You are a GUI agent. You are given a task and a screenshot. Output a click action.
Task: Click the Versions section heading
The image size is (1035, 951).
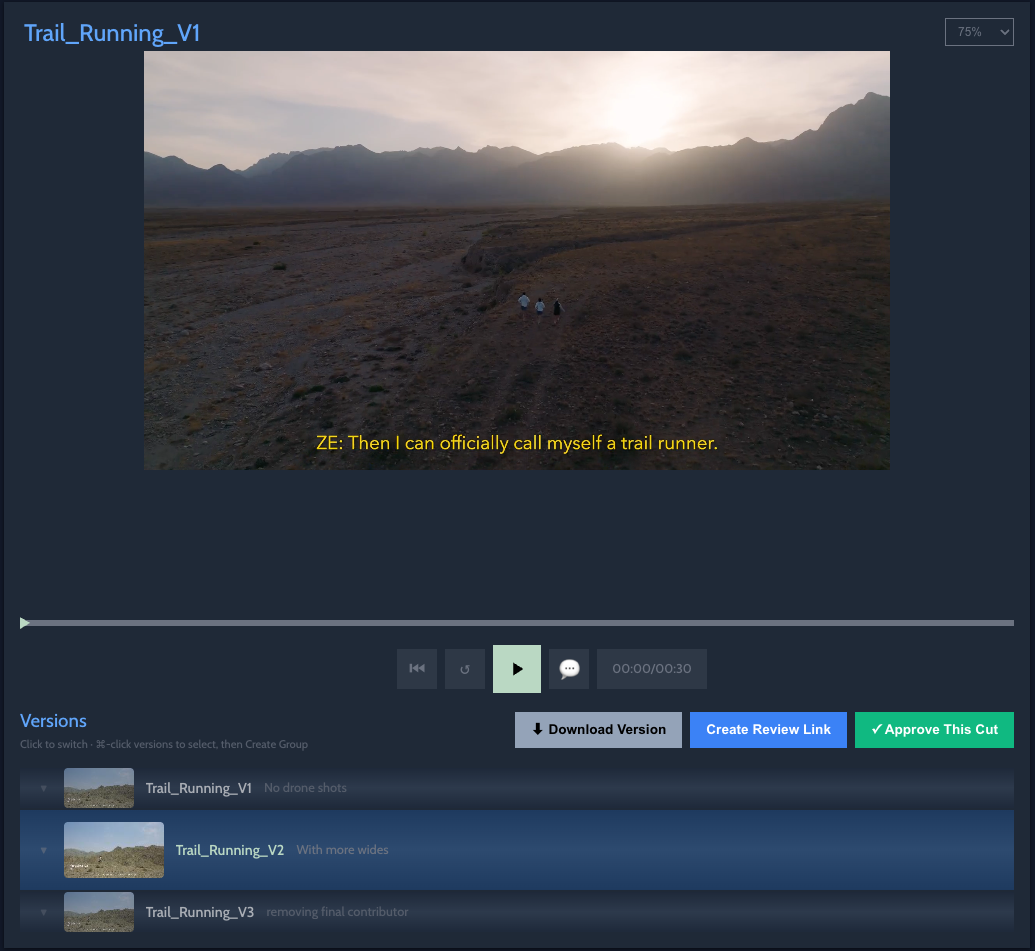click(x=53, y=720)
